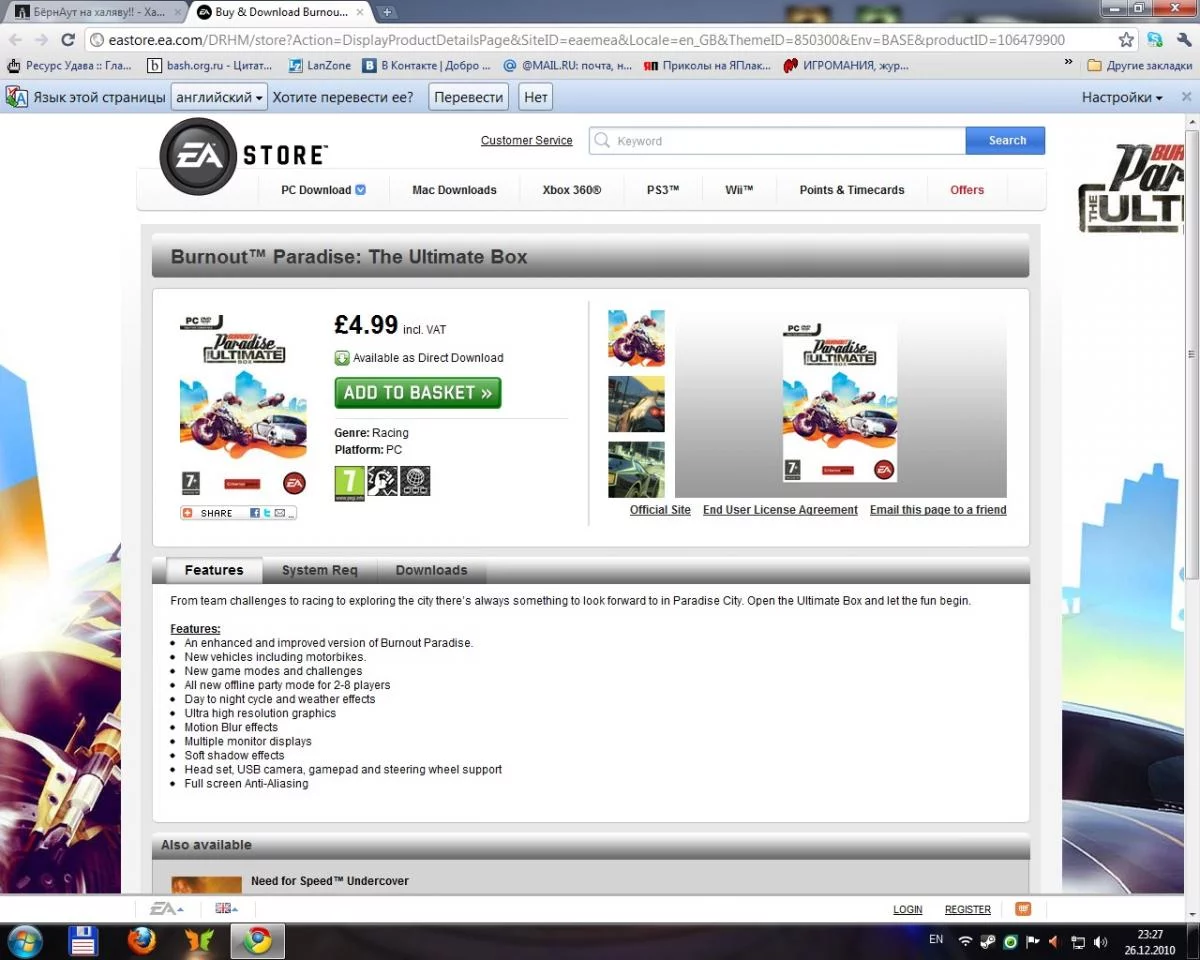Click the orange SHARE plus button

pos(187,513)
